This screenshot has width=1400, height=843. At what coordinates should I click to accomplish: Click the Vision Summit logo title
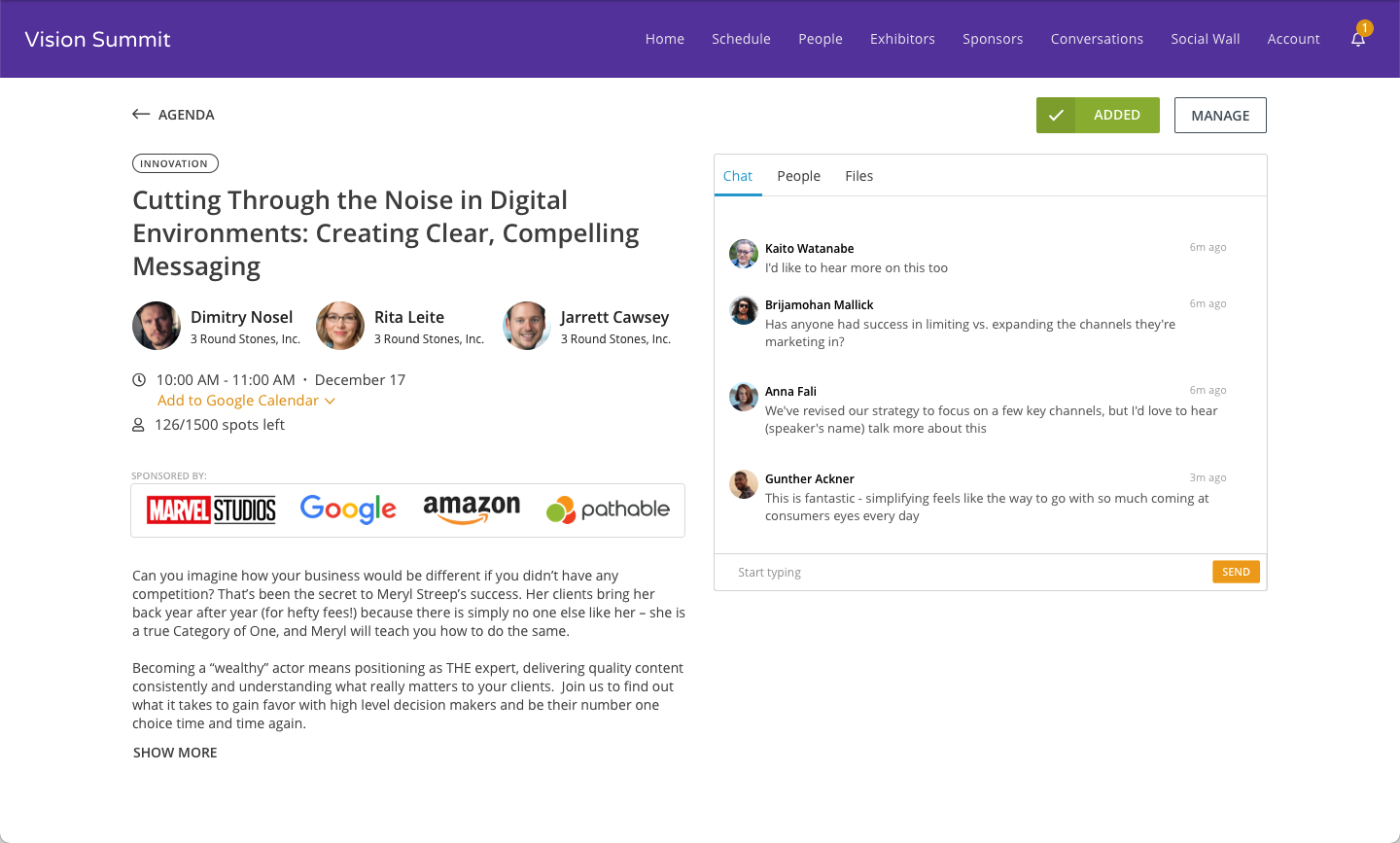[x=97, y=39]
